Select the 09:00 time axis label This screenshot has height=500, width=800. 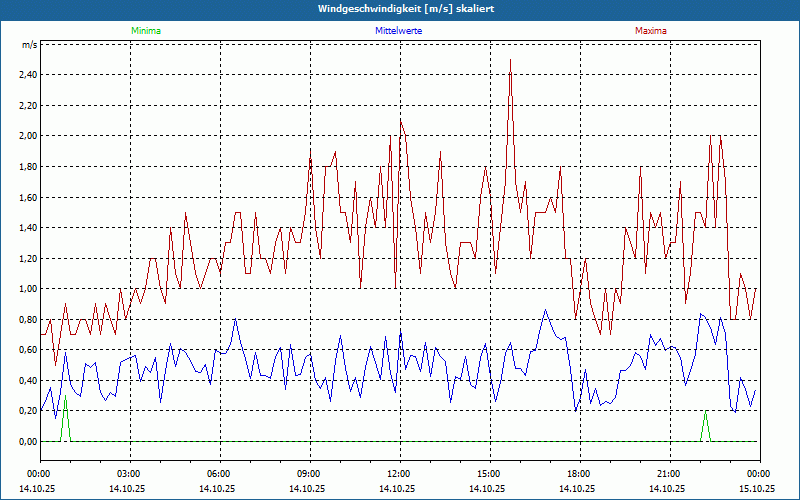point(308,474)
